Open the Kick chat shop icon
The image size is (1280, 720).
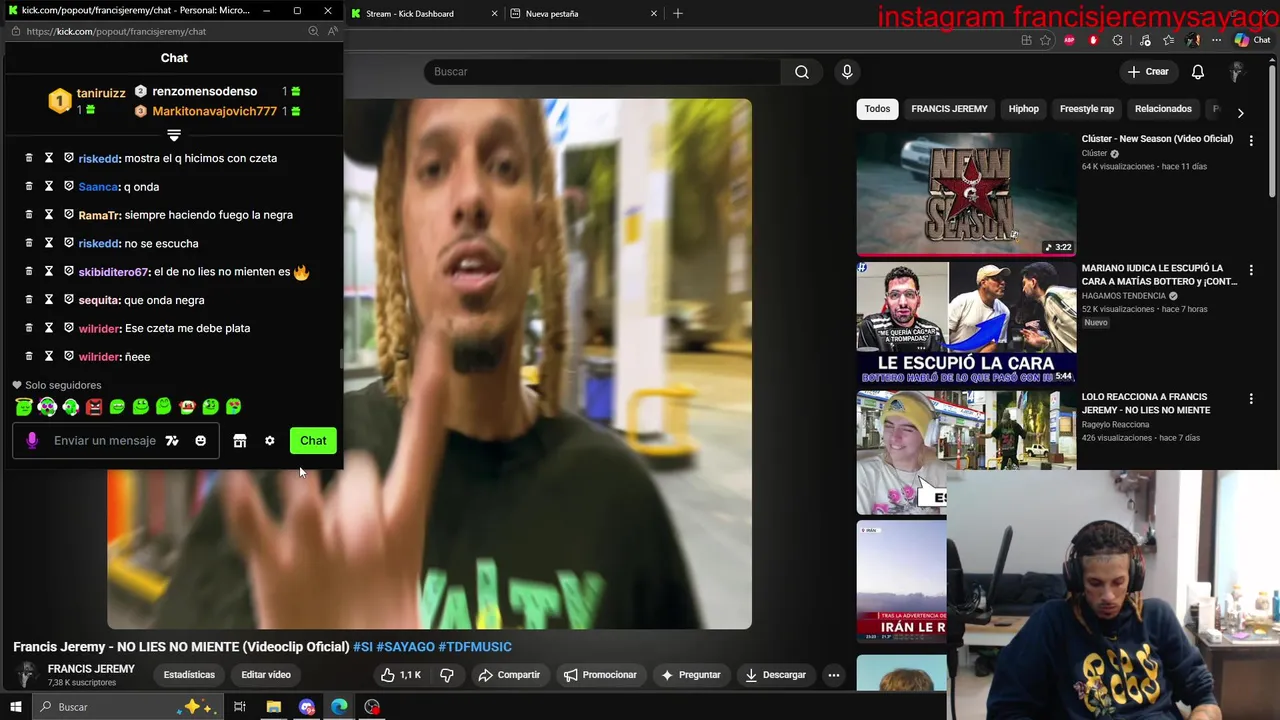[240, 441]
